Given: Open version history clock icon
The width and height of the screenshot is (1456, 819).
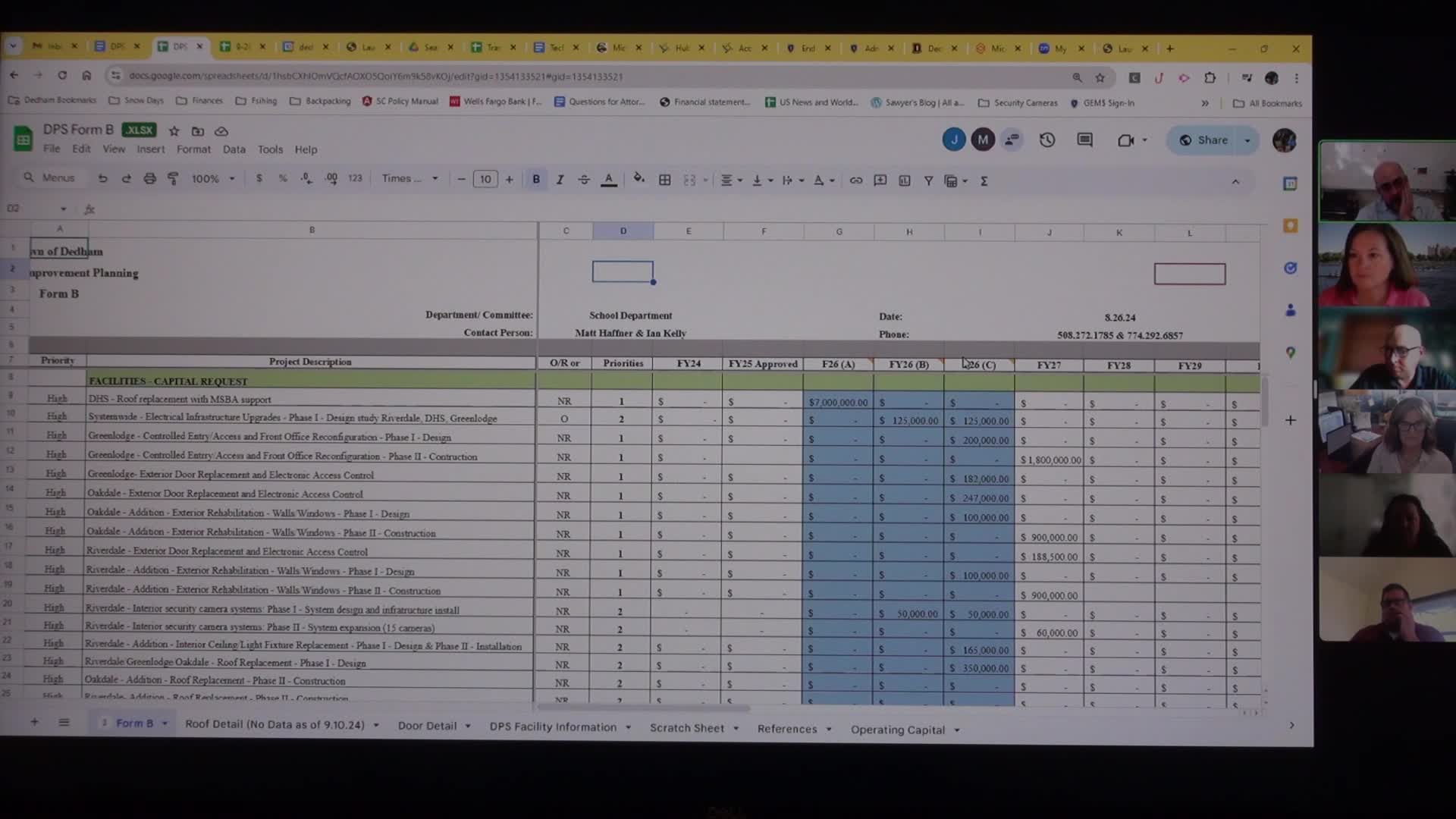Looking at the screenshot, I should click(x=1047, y=140).
